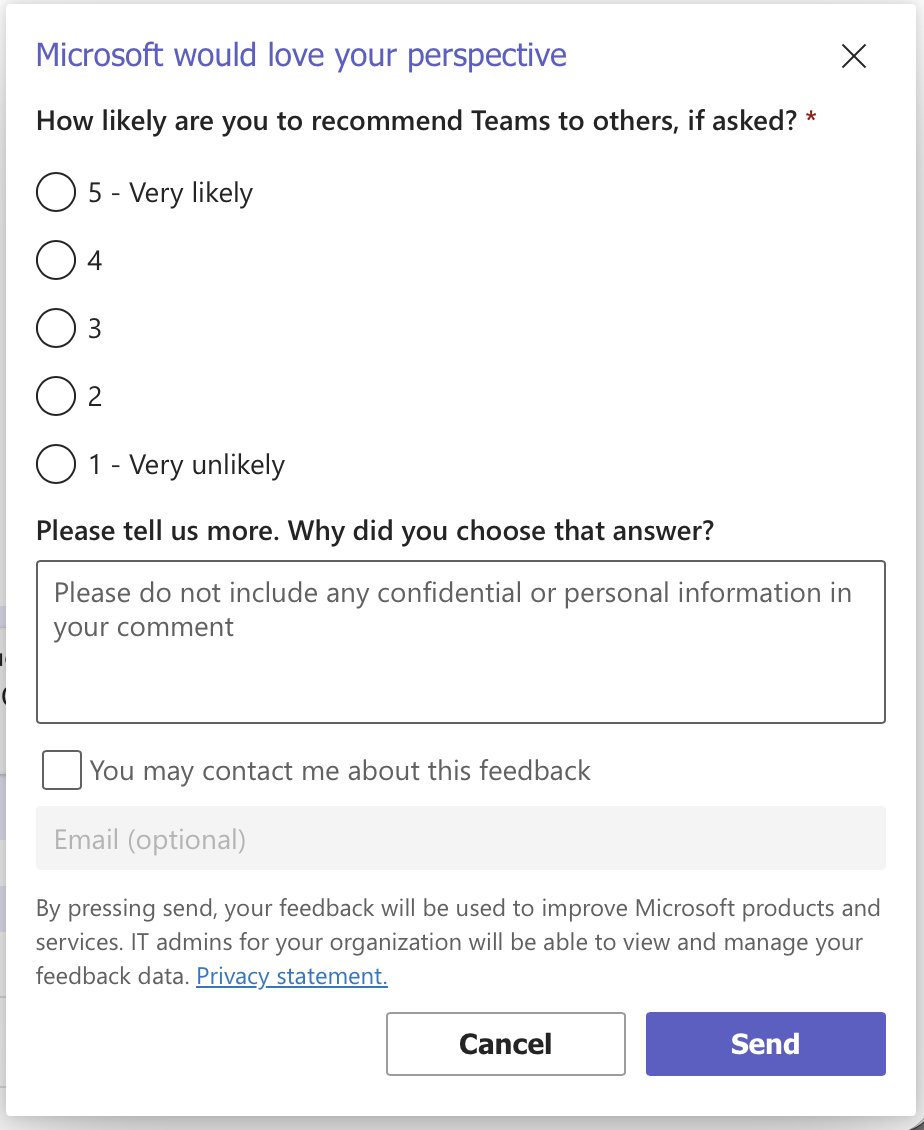Focus the Email (optional) field

461,838
